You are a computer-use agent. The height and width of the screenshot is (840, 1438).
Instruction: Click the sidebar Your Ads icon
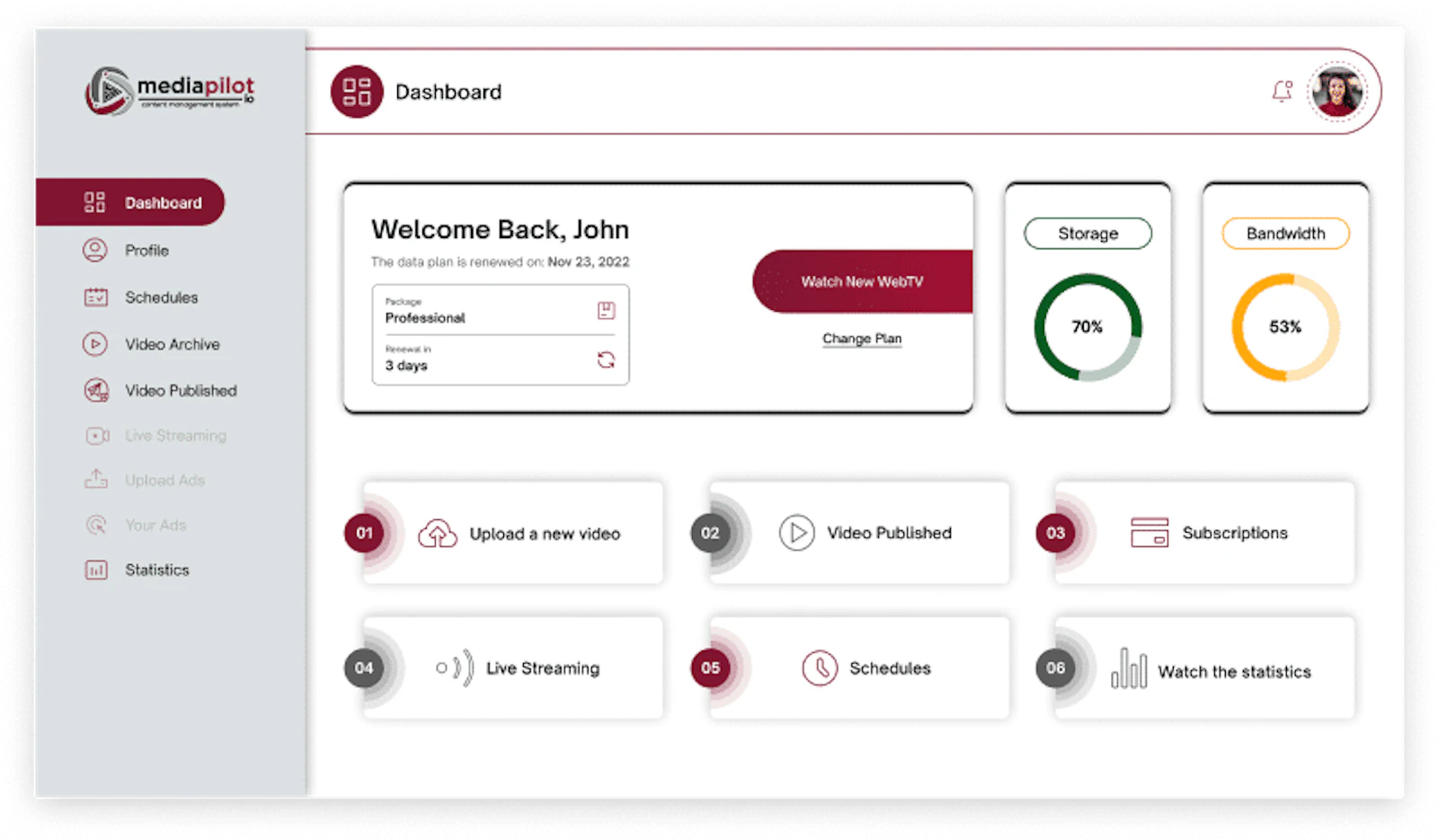coord(96,525)
